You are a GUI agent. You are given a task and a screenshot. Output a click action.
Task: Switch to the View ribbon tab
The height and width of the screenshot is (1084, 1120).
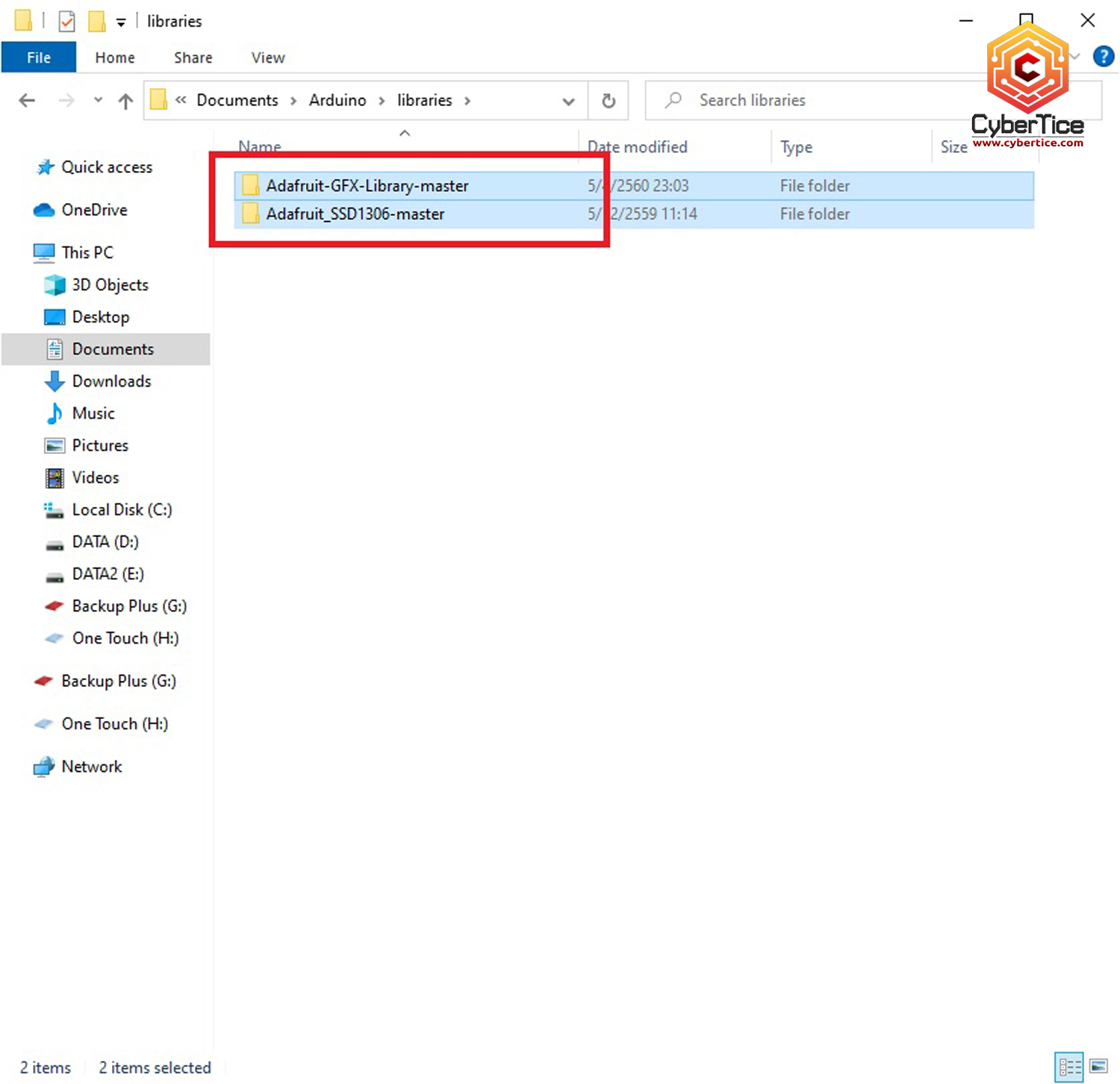click(268, 57)
